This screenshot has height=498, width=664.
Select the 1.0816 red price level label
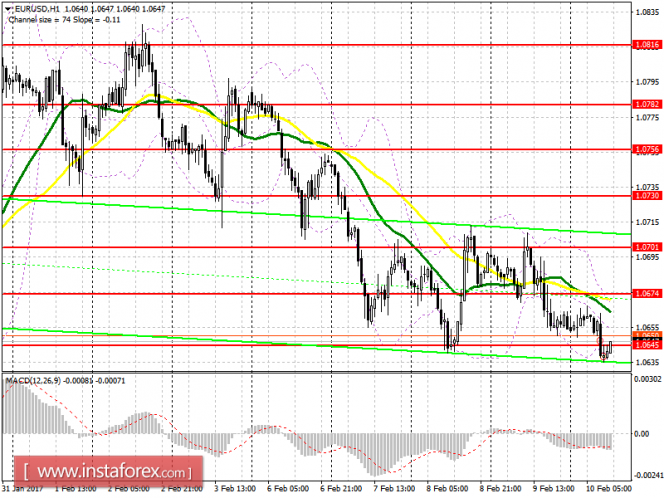pos(647,44)
